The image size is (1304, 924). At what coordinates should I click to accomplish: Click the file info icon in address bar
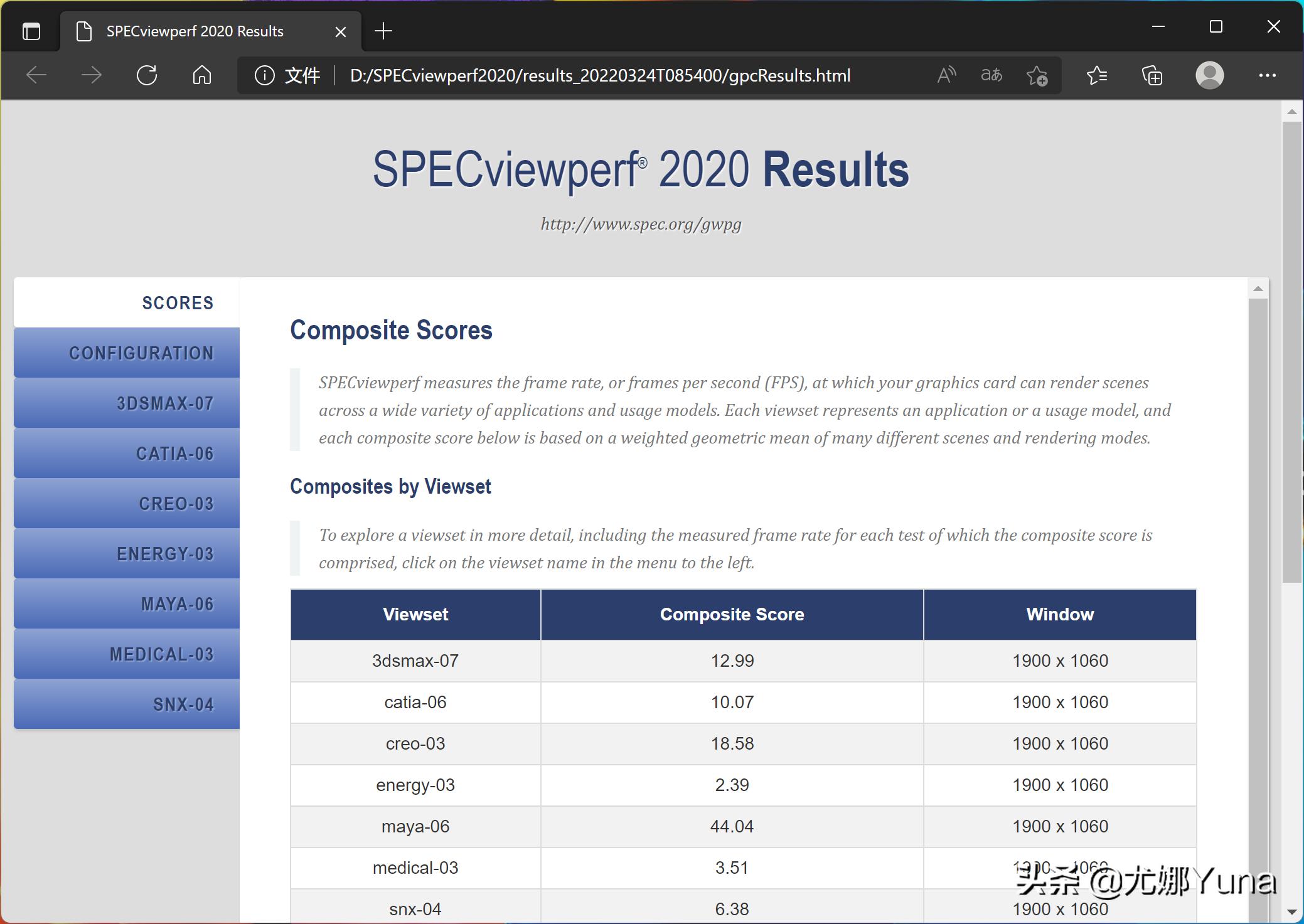coord(264,75)
